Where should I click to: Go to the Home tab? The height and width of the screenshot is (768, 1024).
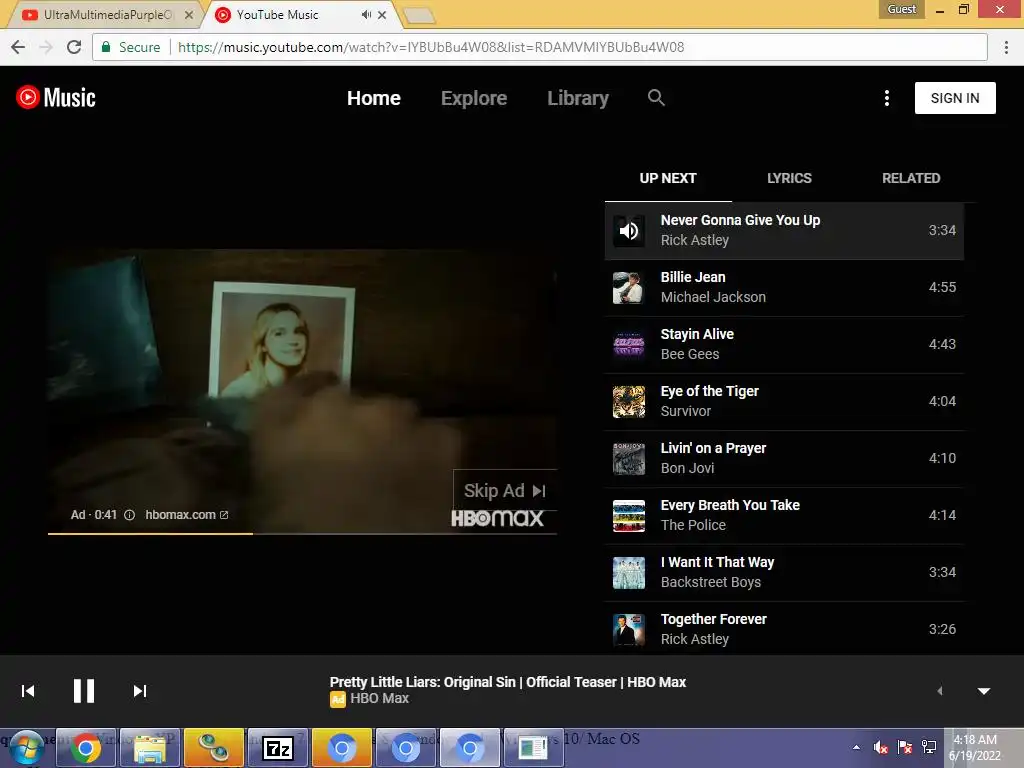tap(374, 98)
